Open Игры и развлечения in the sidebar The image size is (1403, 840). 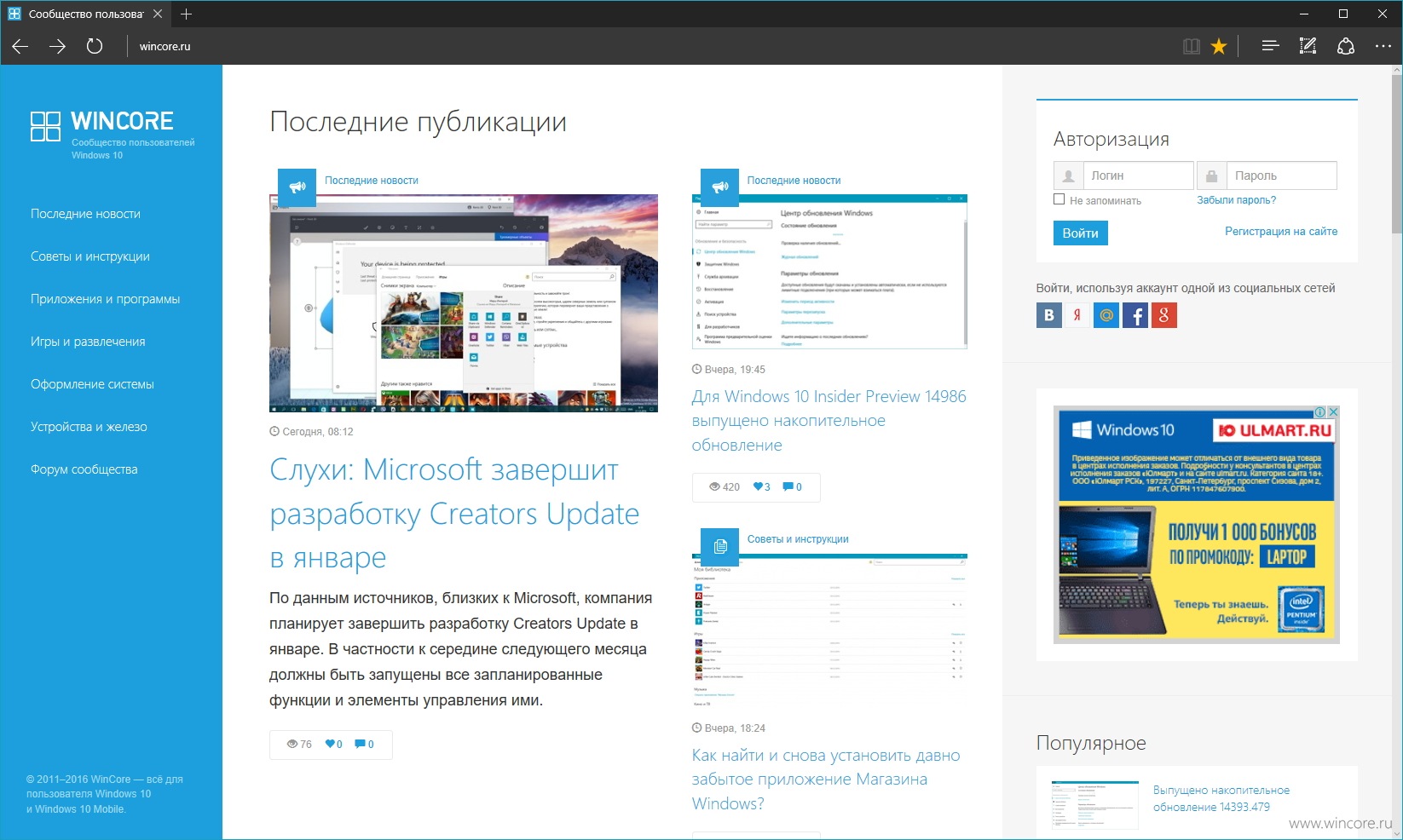(88, 342)
